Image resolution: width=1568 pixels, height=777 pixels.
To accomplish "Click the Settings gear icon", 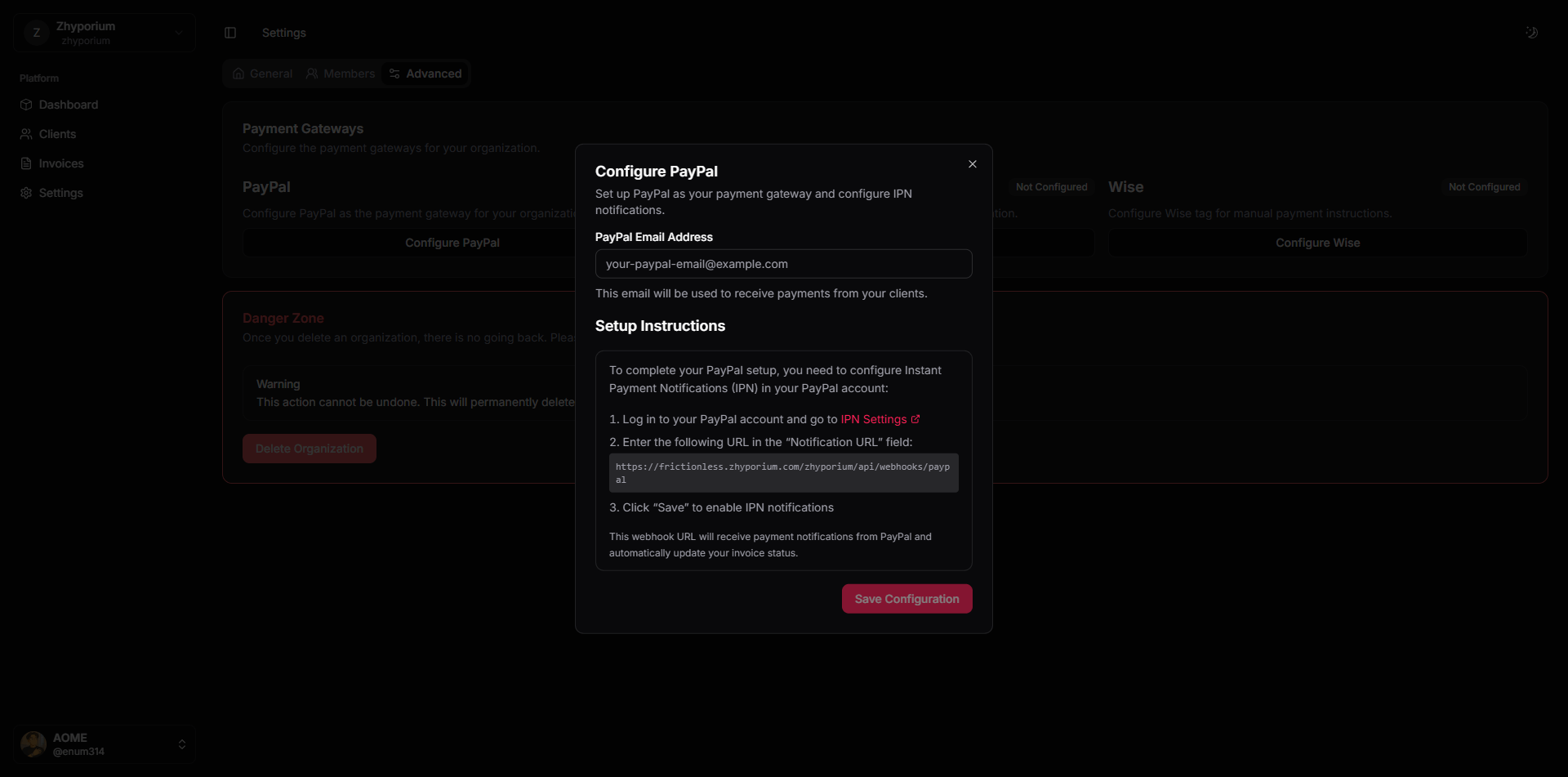I will (x=26, y=193).
